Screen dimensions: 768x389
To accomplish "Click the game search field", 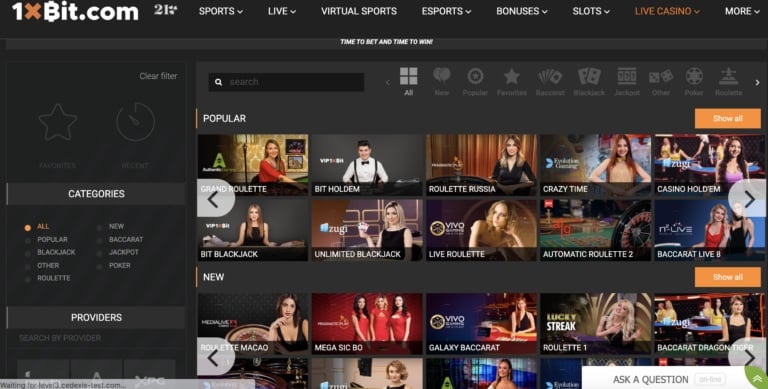I will [x=286, y=82].
